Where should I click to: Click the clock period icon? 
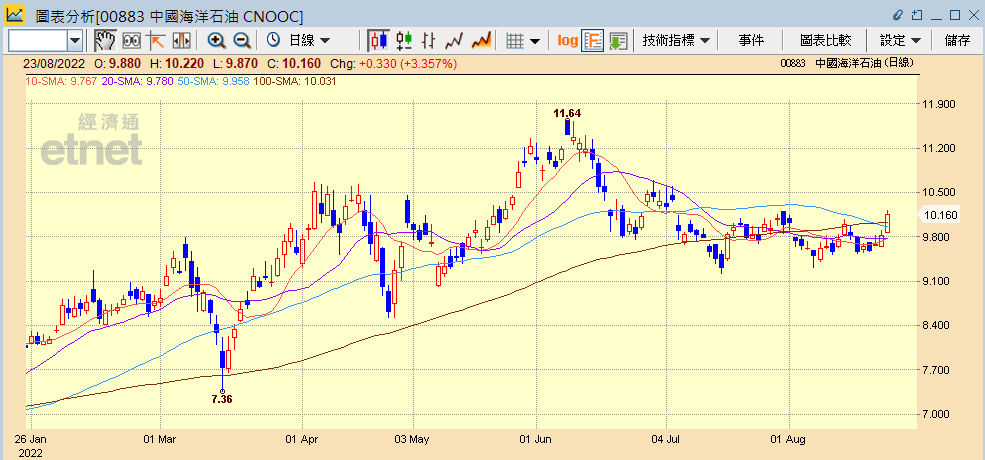[273, 40]
